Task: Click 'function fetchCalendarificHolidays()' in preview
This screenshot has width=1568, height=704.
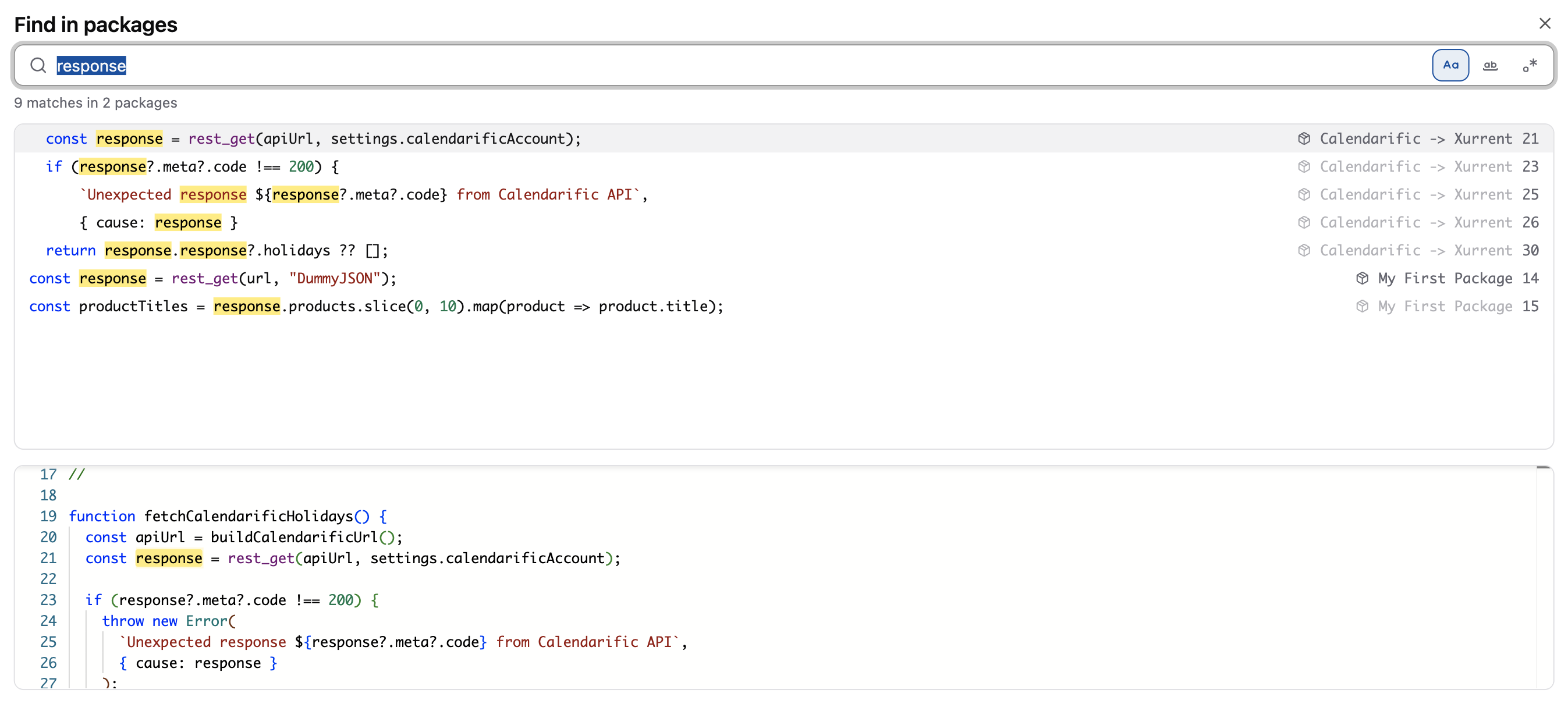Action: 228,517
